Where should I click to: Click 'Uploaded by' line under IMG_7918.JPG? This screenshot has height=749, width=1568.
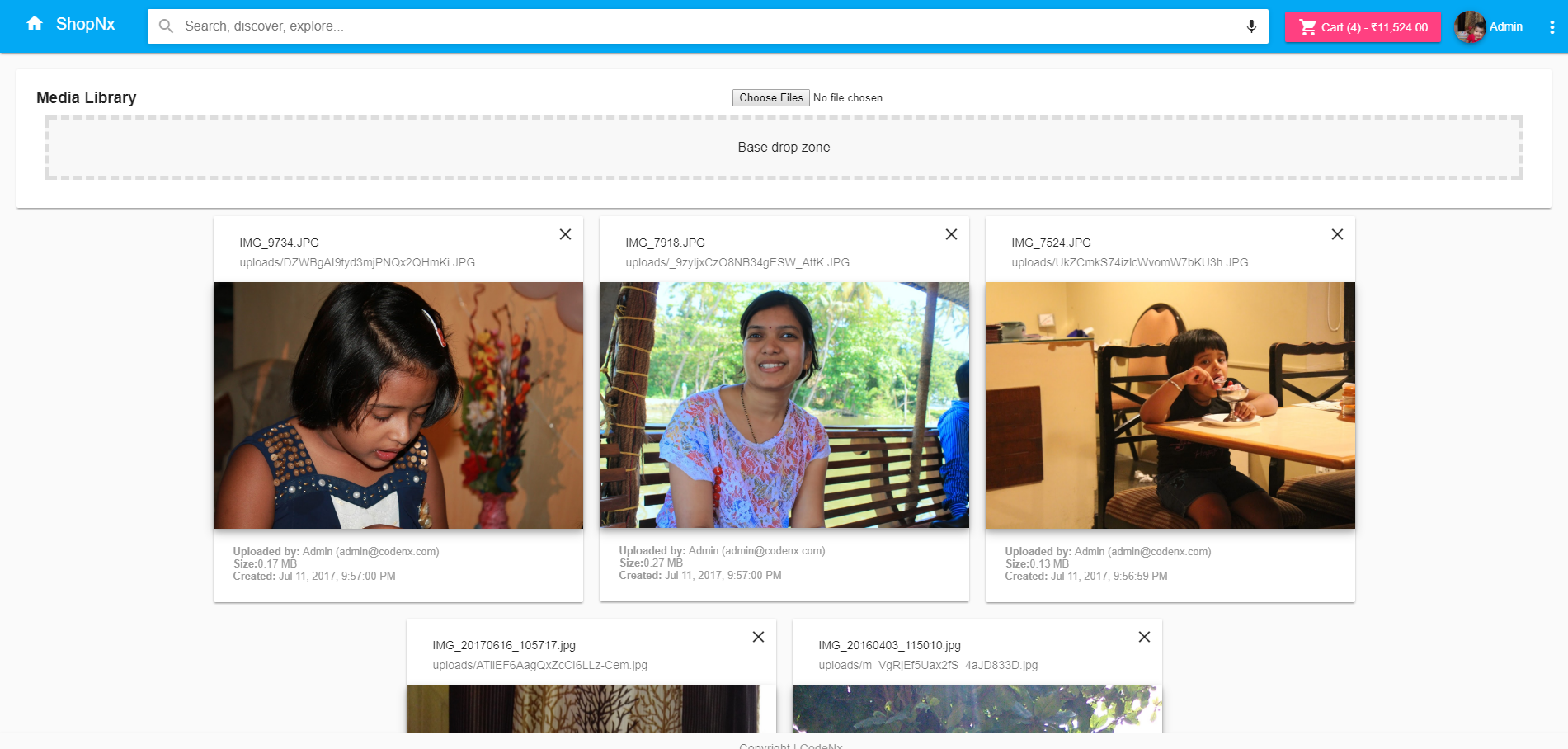tap(722, 551)
